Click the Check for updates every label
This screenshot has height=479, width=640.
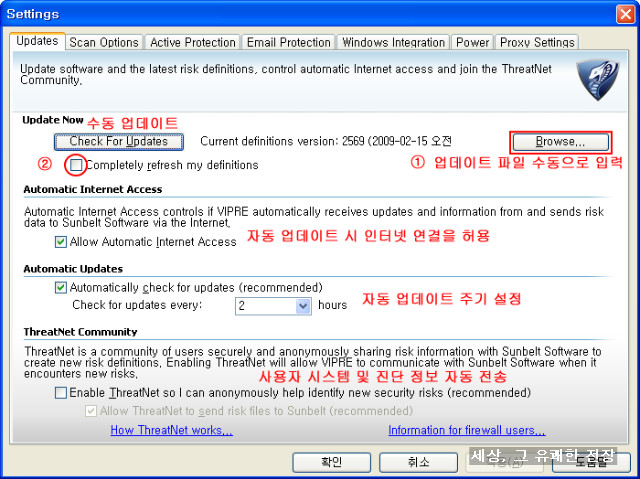coord(137,305)
